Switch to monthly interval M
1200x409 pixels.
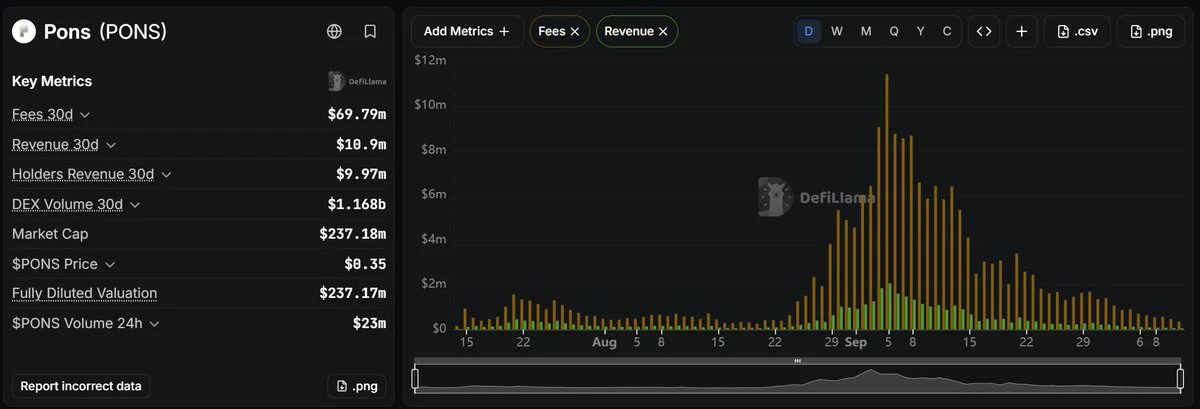pos(866,31)
